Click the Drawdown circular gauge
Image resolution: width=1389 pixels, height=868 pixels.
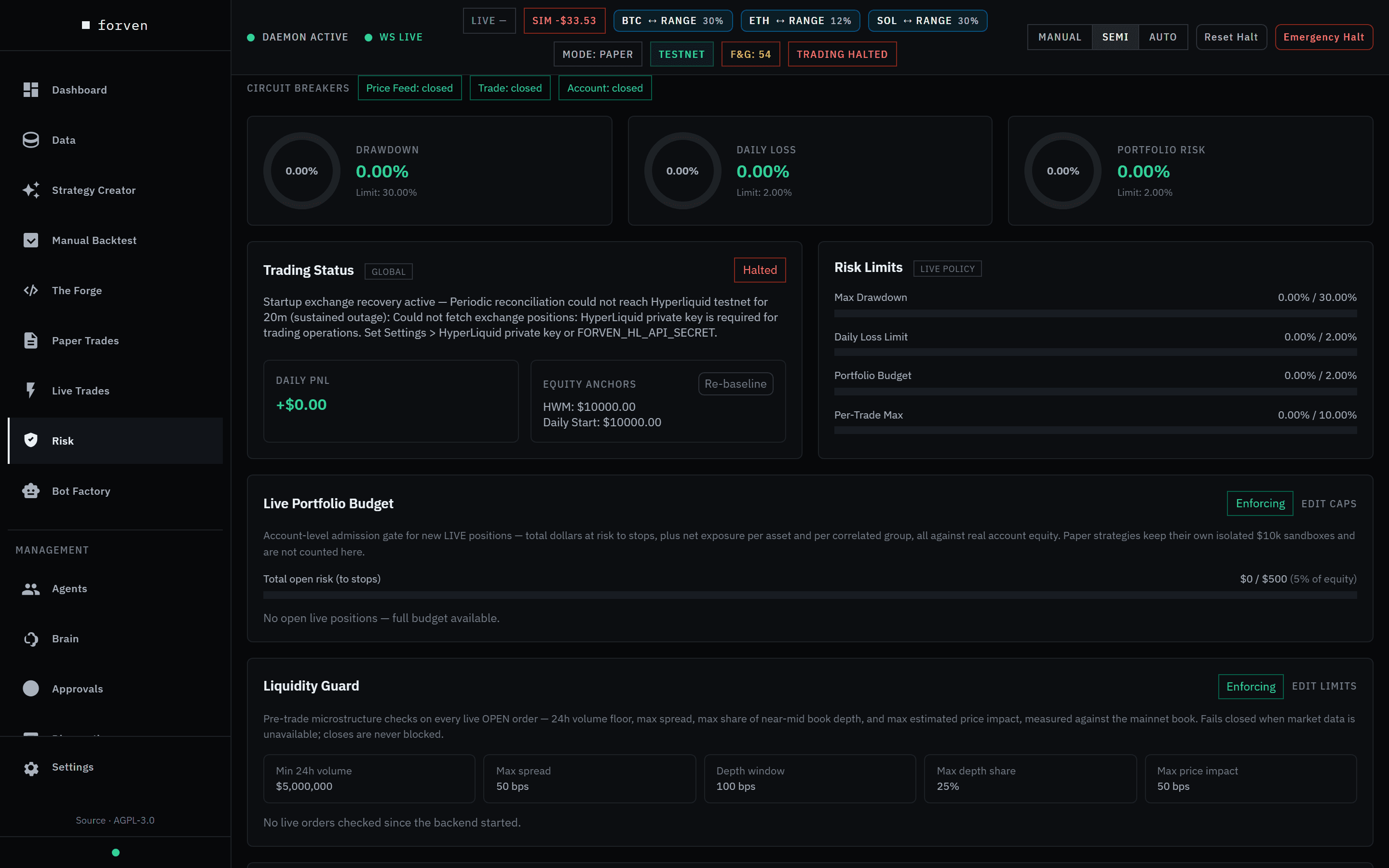pyautogui.click(x=302, y=171)
